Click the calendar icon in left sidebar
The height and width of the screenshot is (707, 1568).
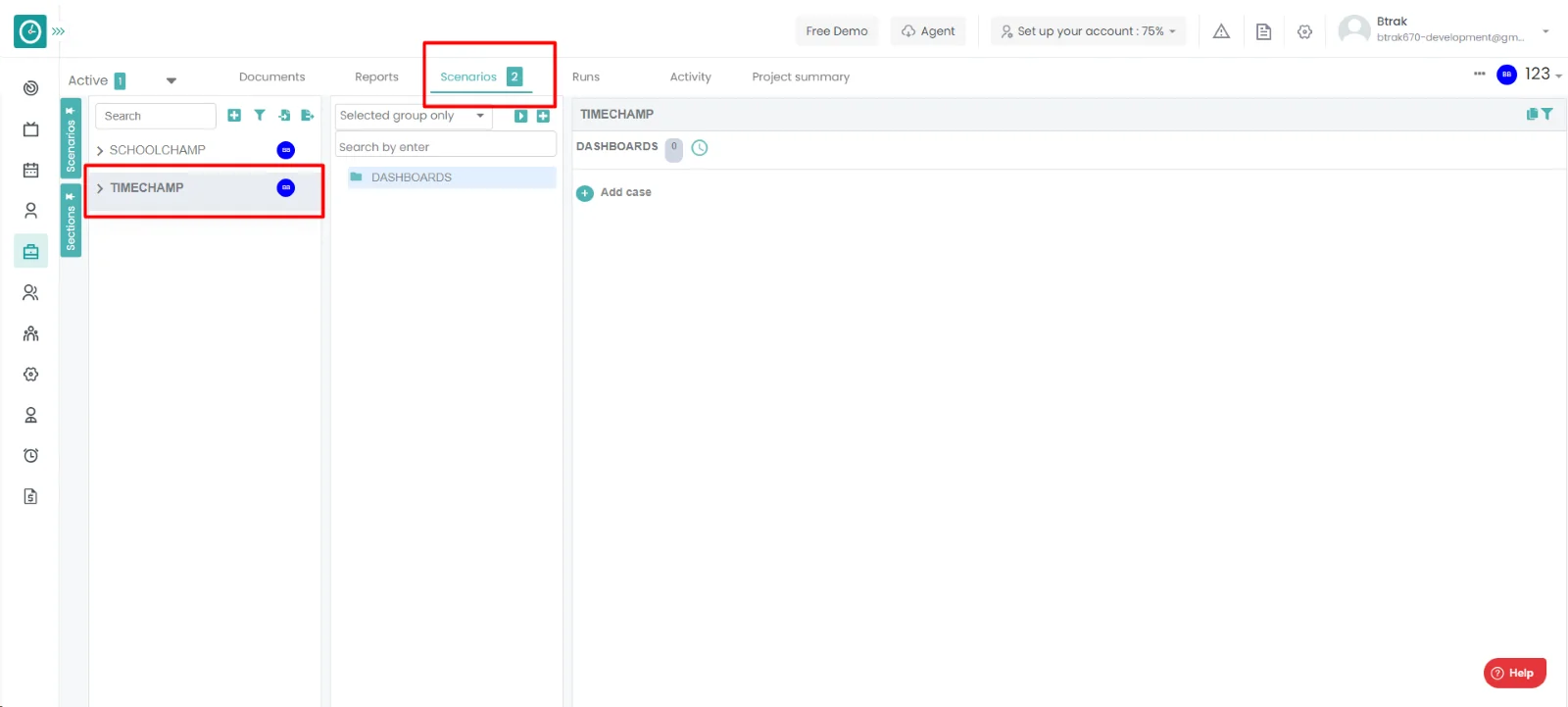pos(31,171)
